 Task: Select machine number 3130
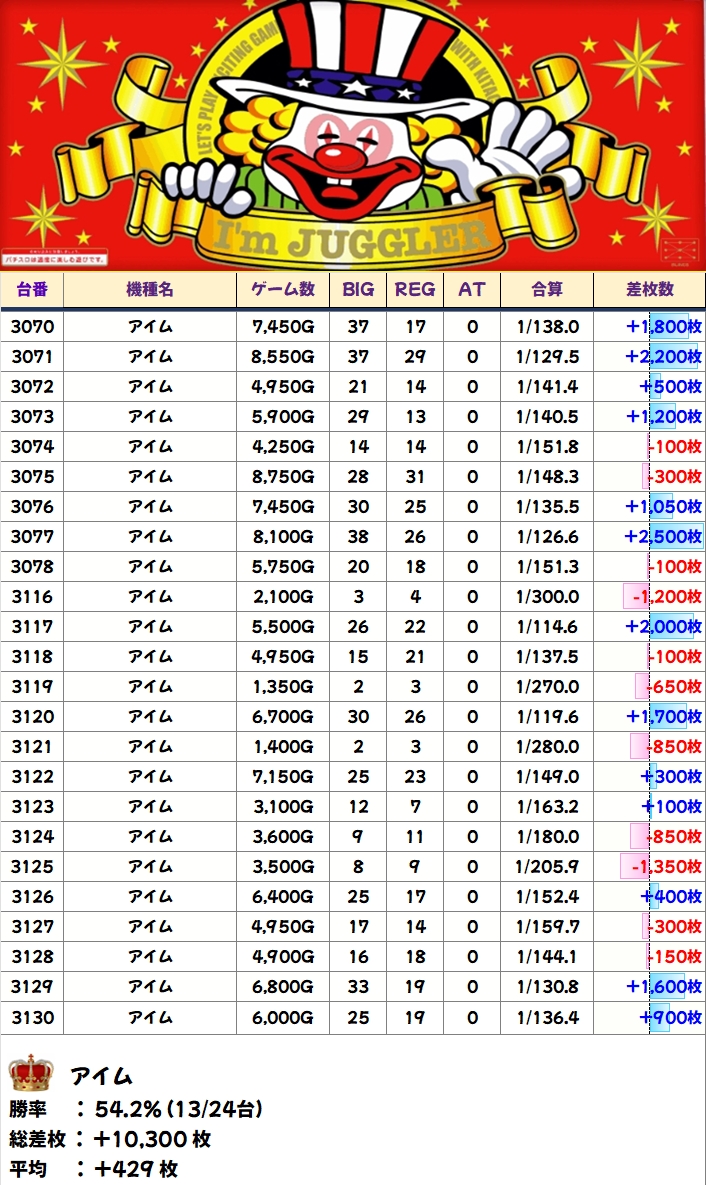tap(33, 1017)
